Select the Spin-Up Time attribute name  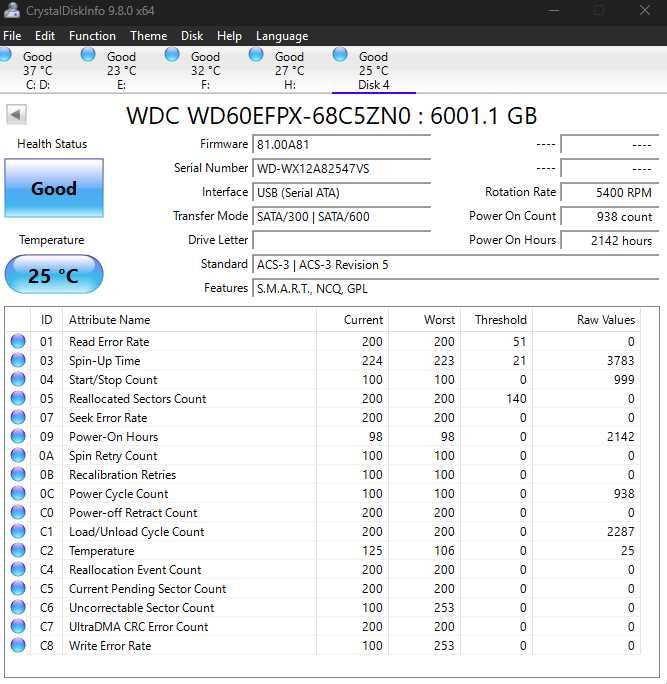pos(105,361)
